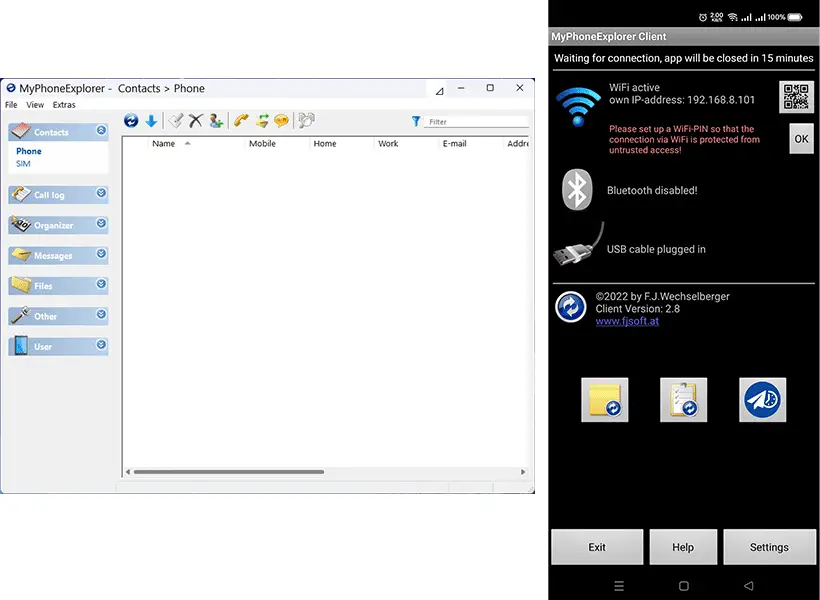
Task: Tap the USB cable icon in the phone client
Action: [578, 244]
